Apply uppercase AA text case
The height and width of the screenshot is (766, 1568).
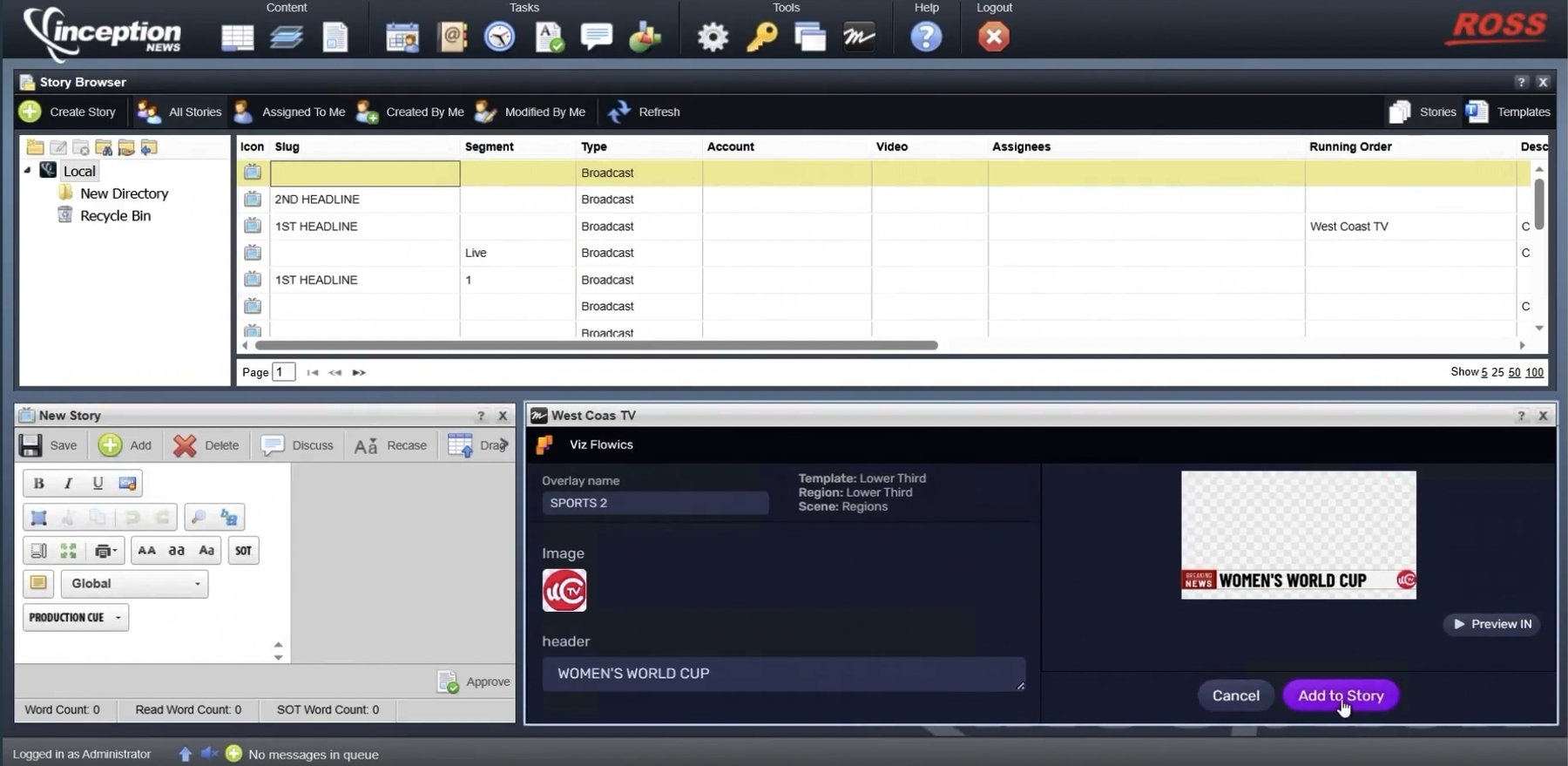pos(146,551)
